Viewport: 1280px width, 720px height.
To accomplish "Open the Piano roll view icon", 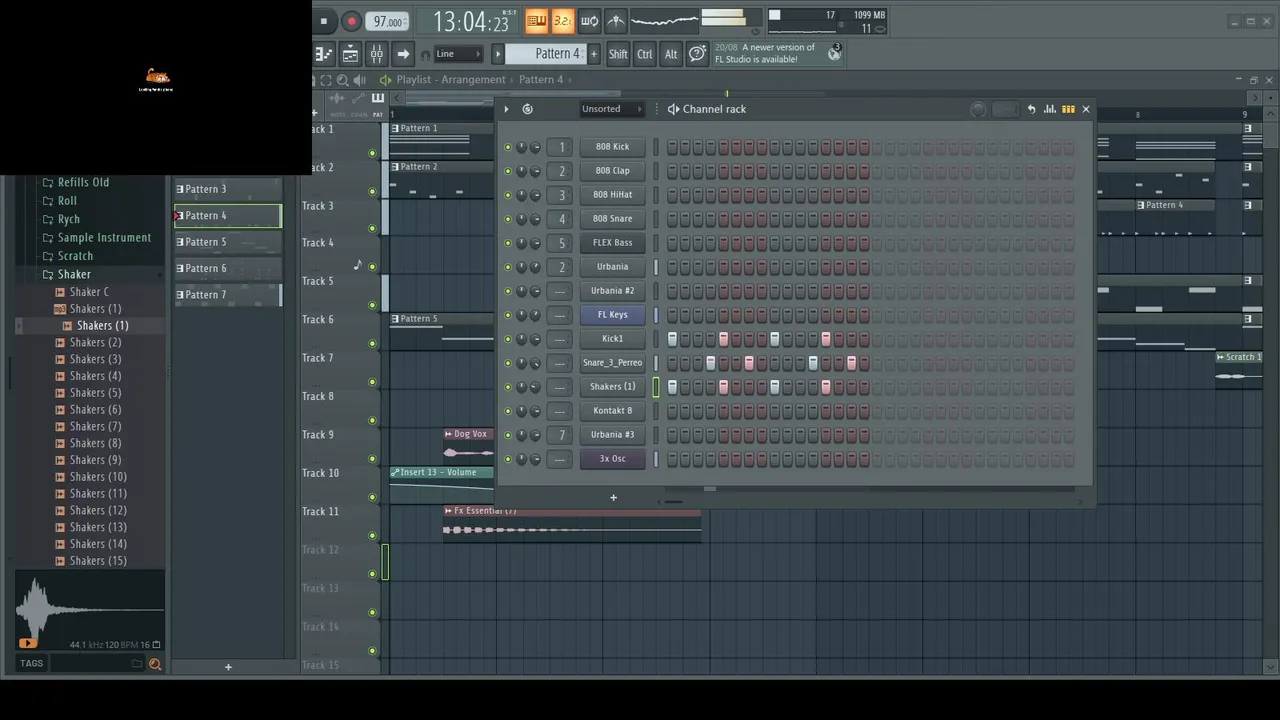I will coord(324,54).
